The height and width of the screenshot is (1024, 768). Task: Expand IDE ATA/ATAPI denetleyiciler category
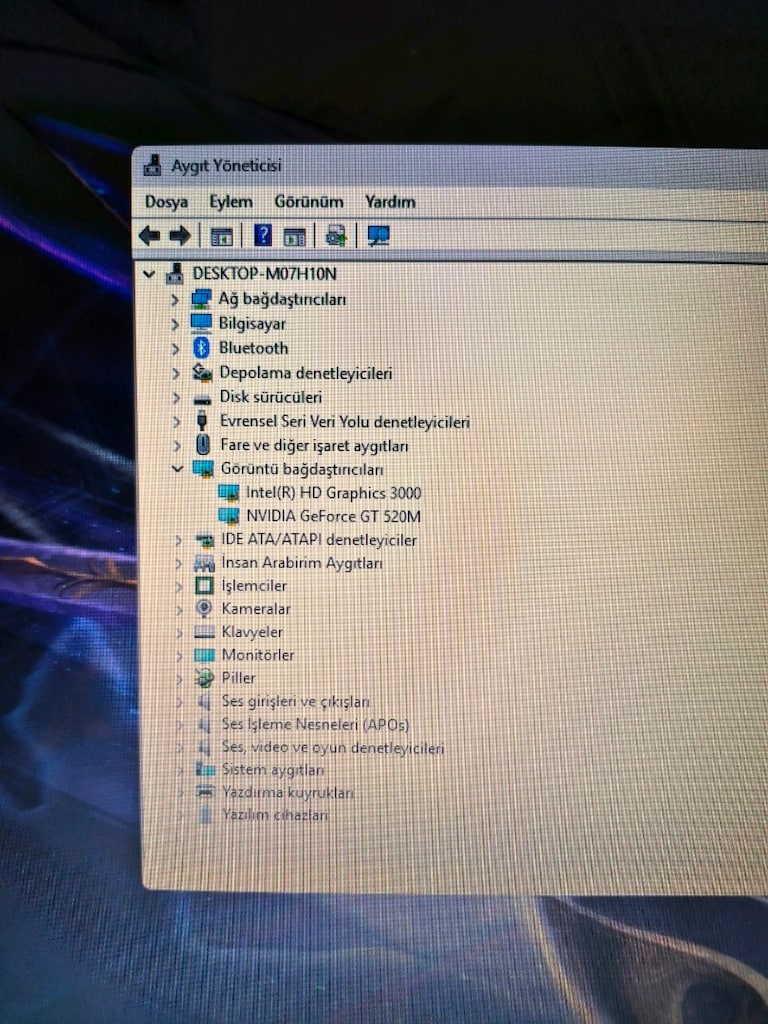178,540
